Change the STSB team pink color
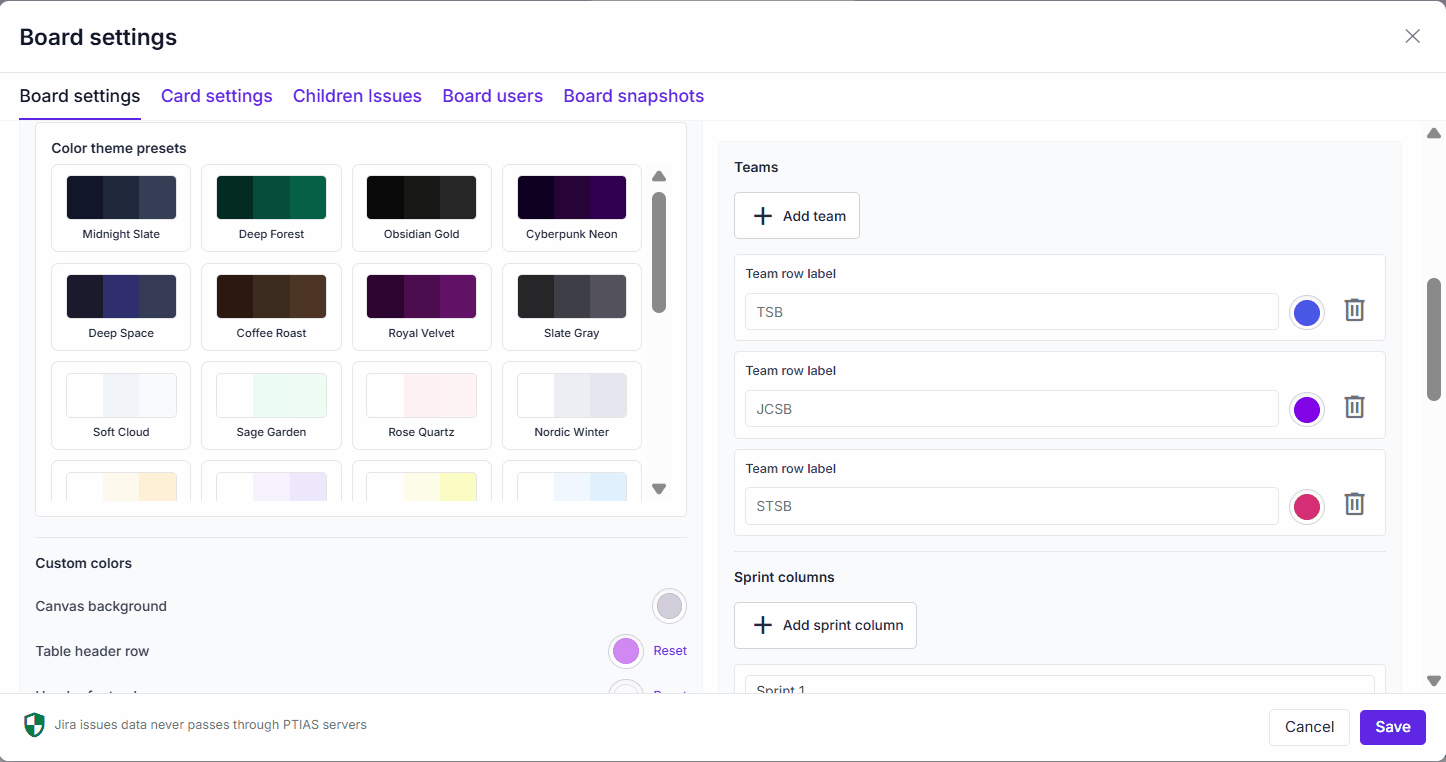The width and height of the screenshot is (1446, 762). [x=1307, y=507]
